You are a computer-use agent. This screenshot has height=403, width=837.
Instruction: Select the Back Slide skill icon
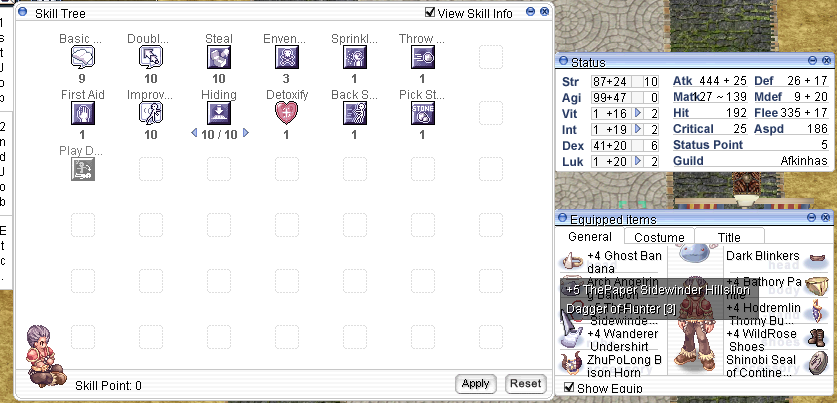tap(354, 113)
